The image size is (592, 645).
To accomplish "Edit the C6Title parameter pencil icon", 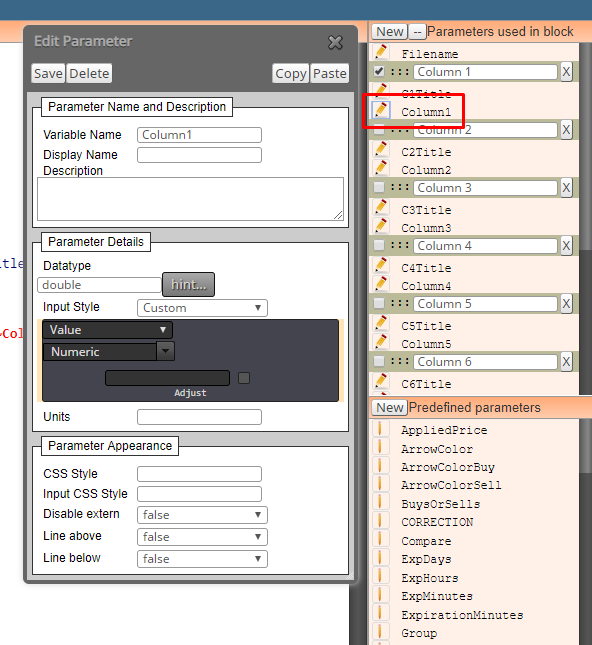I will point(381,382).
